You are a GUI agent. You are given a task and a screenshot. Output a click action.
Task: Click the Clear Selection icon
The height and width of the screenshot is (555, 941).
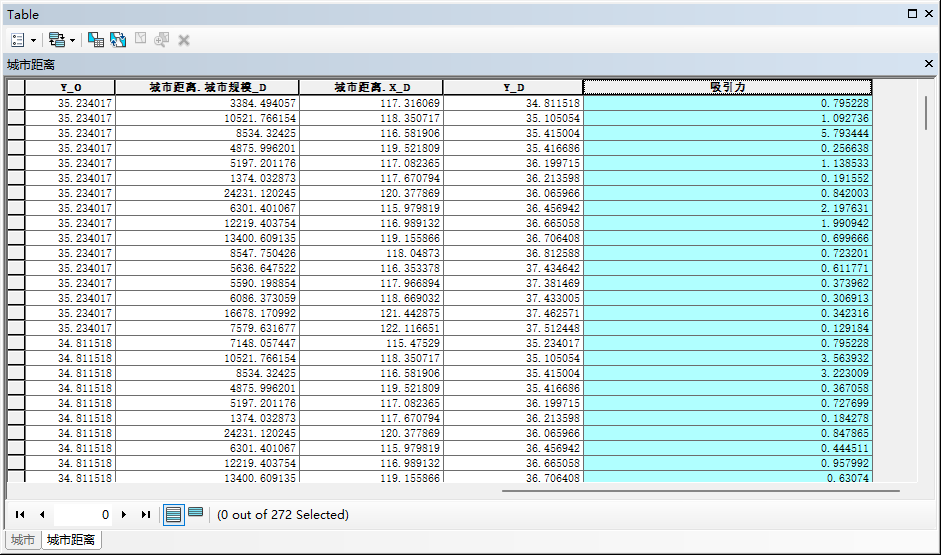140,39
